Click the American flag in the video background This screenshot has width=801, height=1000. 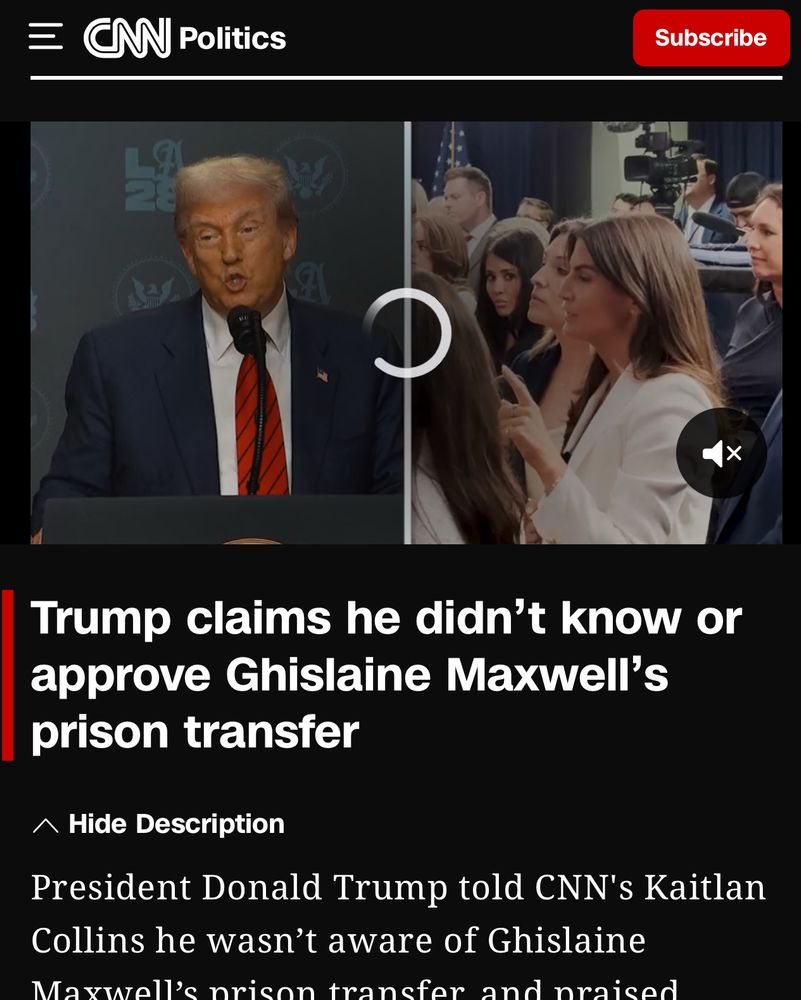tap(451, 156)
